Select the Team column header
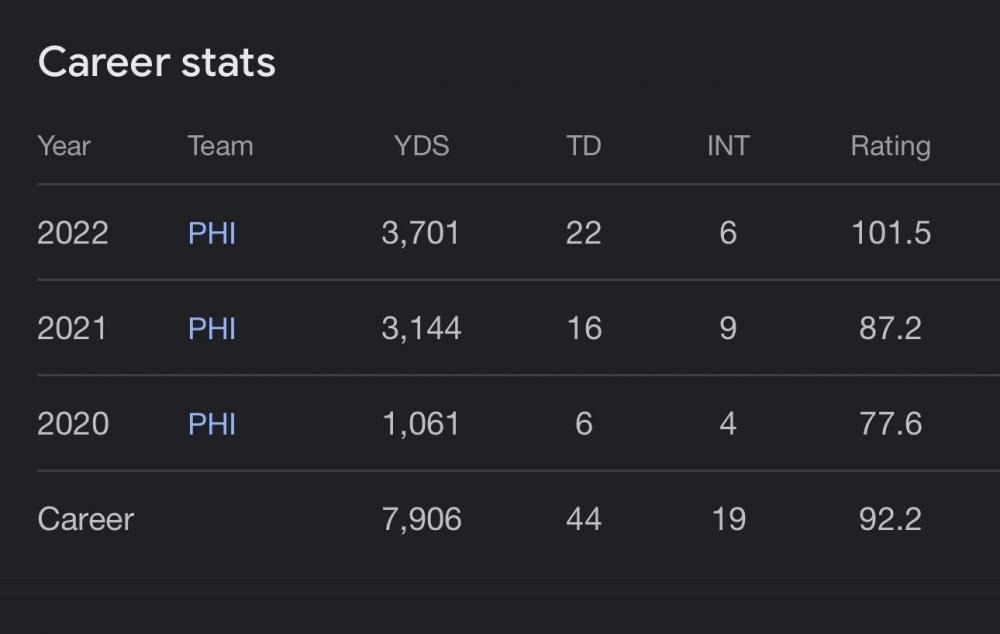The height and width of the screenshot is (634, 1000). pos(220,146)
